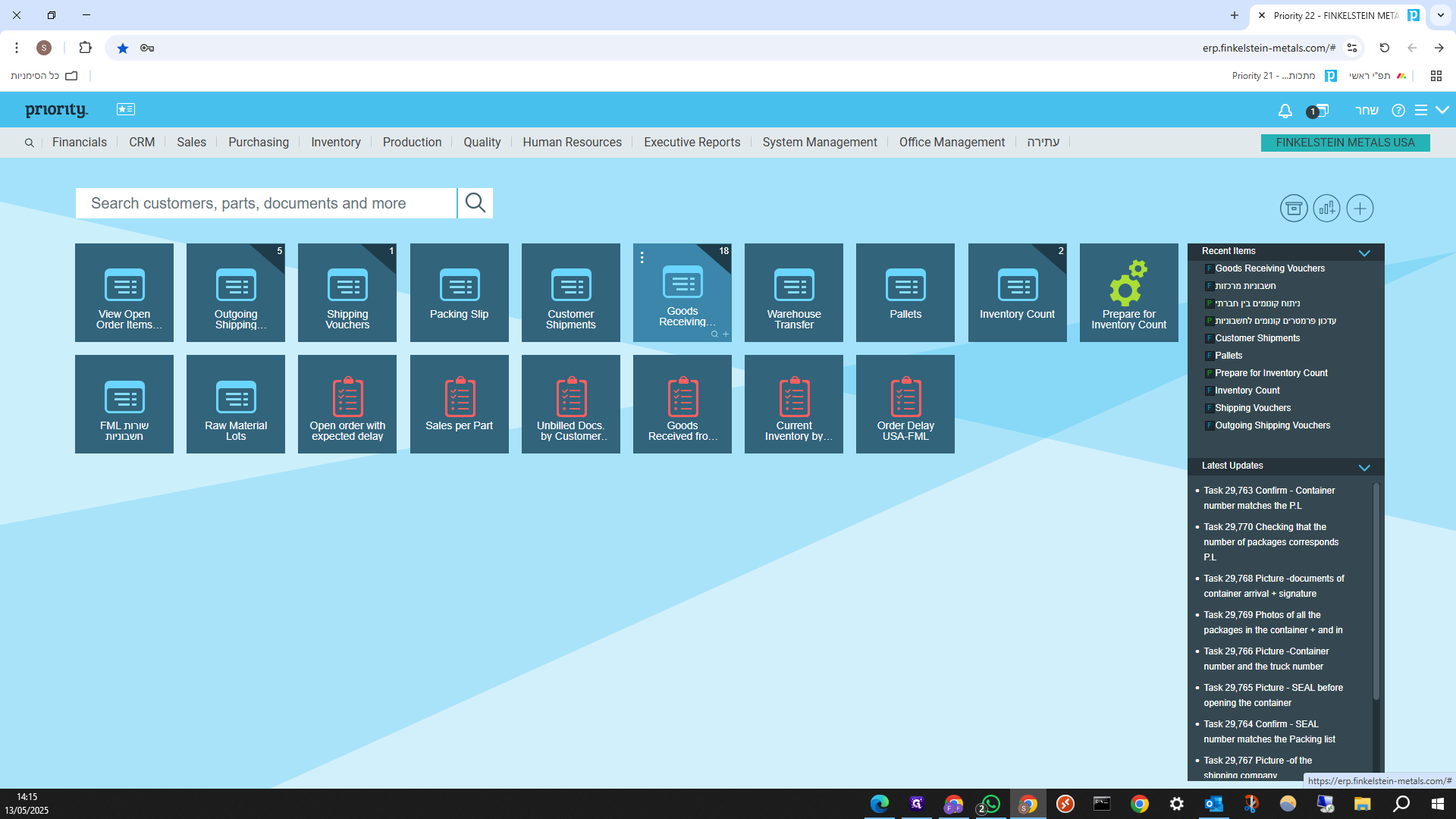1456x819 pixels.
Task: Click the notifications bell icon
Action: 1285,111
